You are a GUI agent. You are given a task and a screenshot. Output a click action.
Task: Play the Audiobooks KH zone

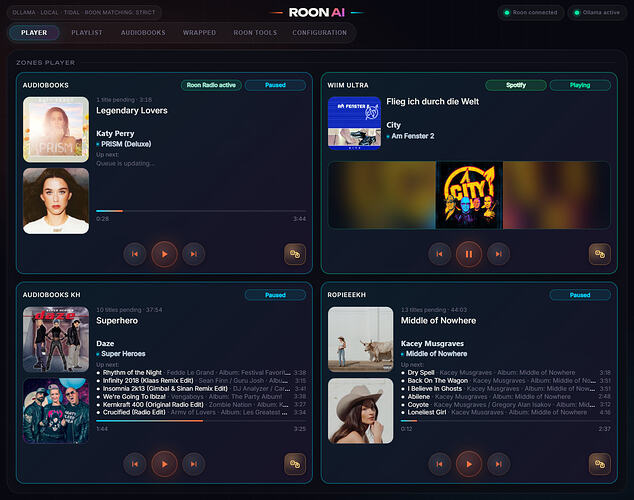coord(164,464)
